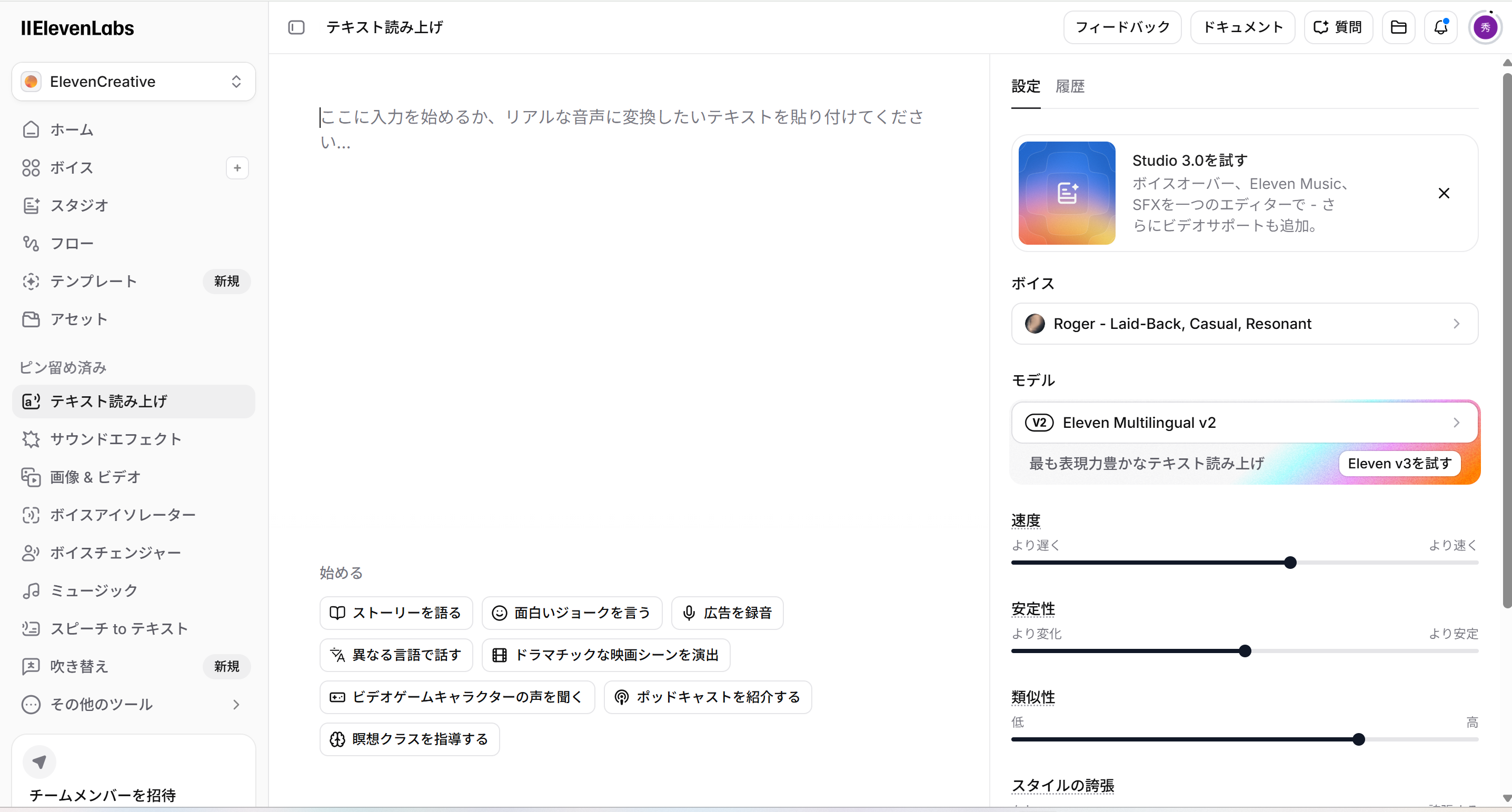Choose ポッドキャストを紹介する prompt

click(x=707, y=697)
